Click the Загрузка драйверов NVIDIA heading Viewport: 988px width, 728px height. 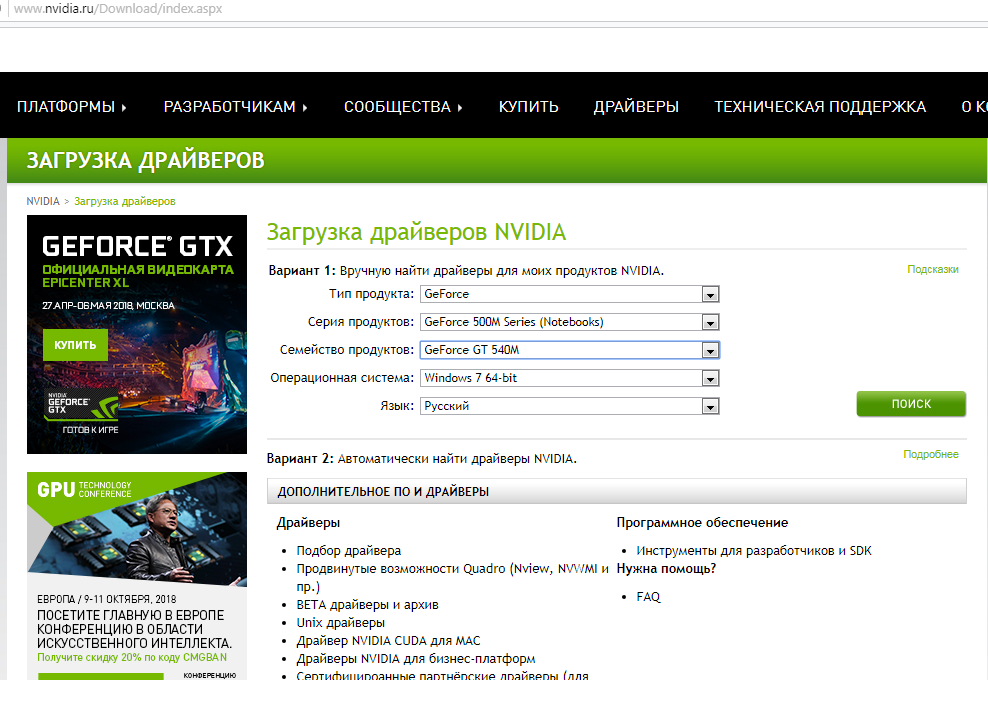click(x=416, y=232)
